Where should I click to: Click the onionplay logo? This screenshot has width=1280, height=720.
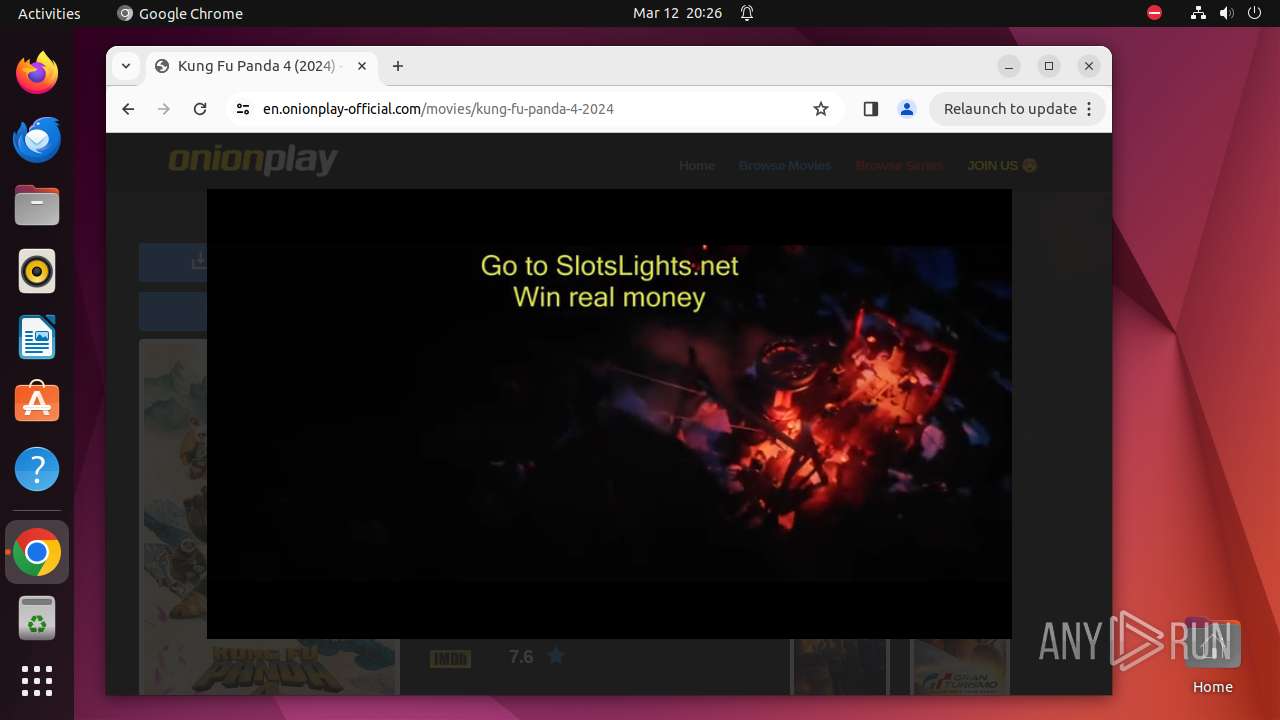[x=253, y=160]
